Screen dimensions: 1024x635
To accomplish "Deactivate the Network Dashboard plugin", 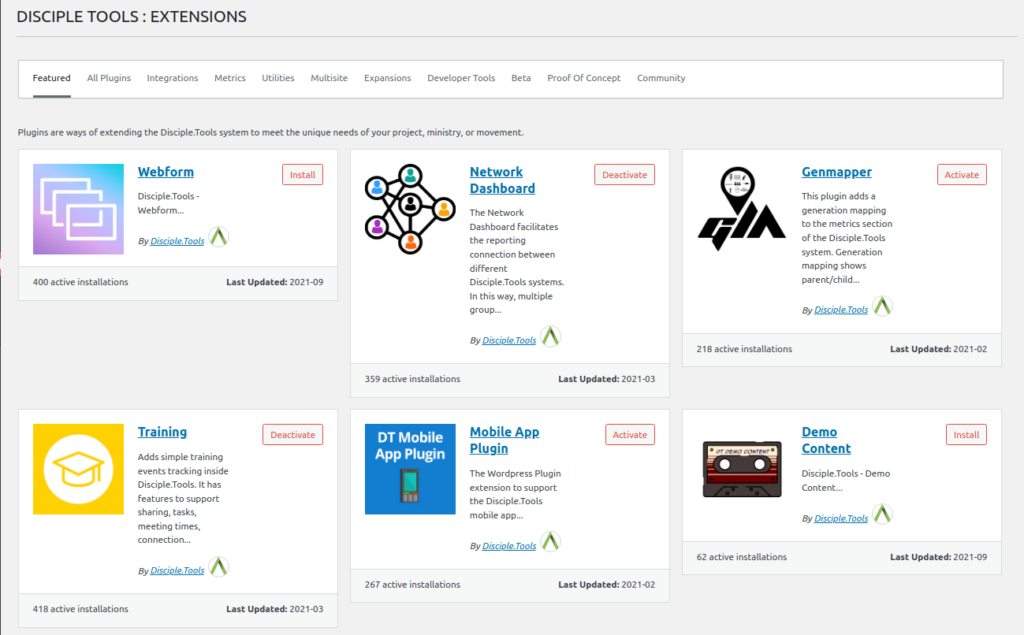I will click(624, 174).
